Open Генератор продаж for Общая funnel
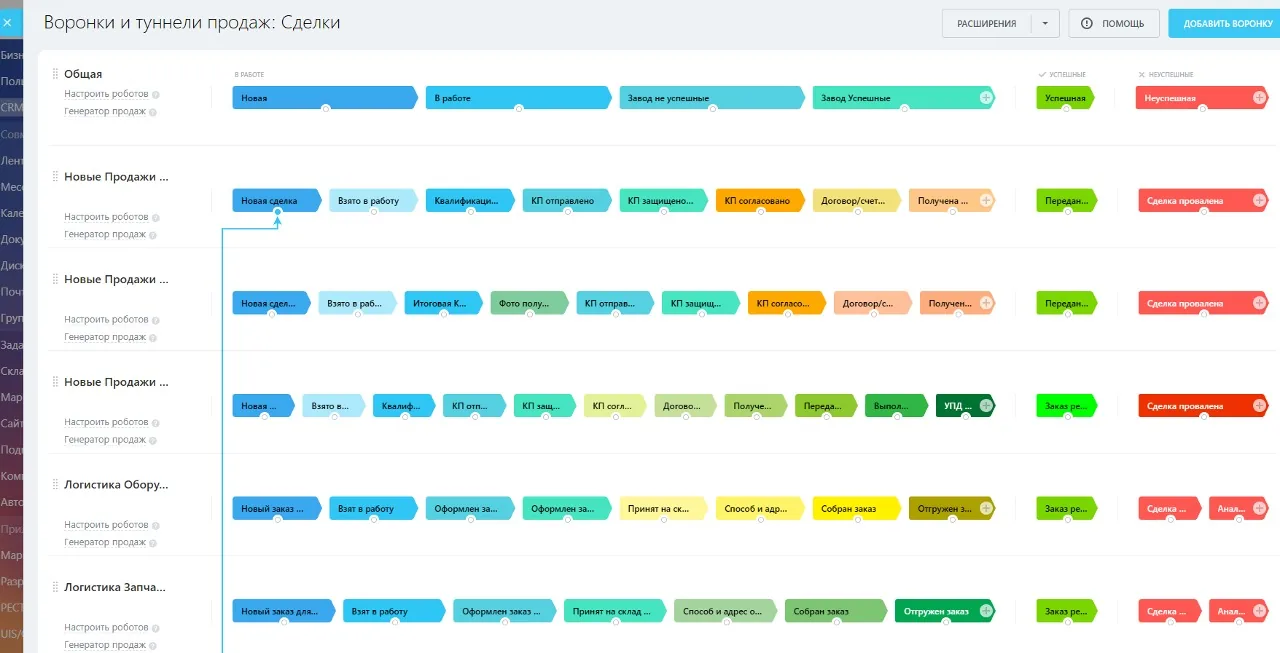1280x653 pixels. (105, 112)
